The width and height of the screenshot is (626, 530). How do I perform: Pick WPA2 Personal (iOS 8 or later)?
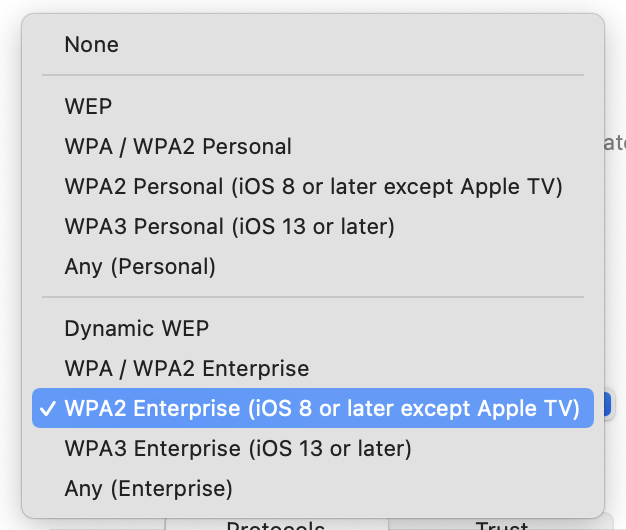tap(312, 187)
